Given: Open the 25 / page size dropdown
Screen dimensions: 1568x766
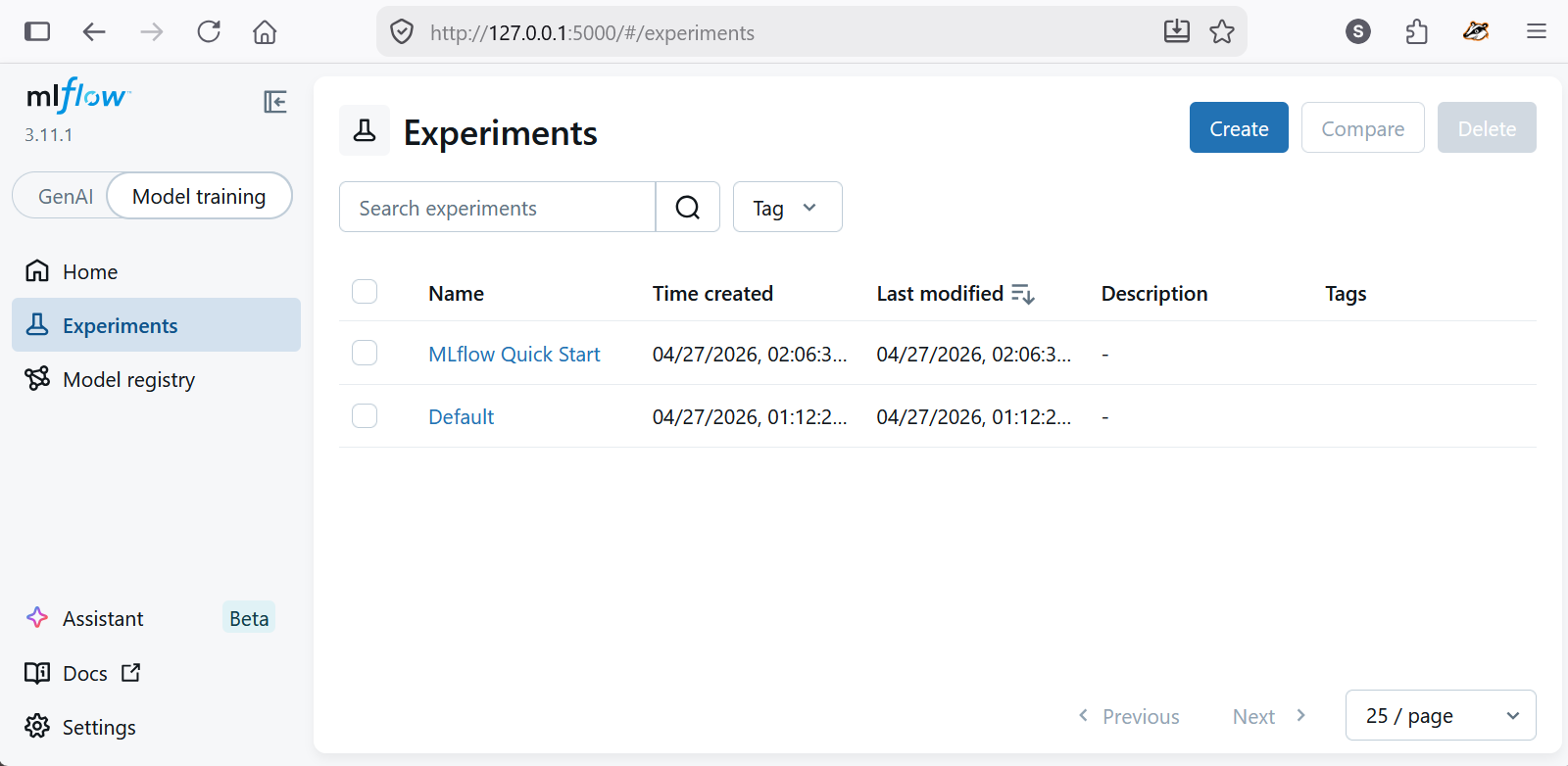Looking at the screenshot, I should [1441, 715].
